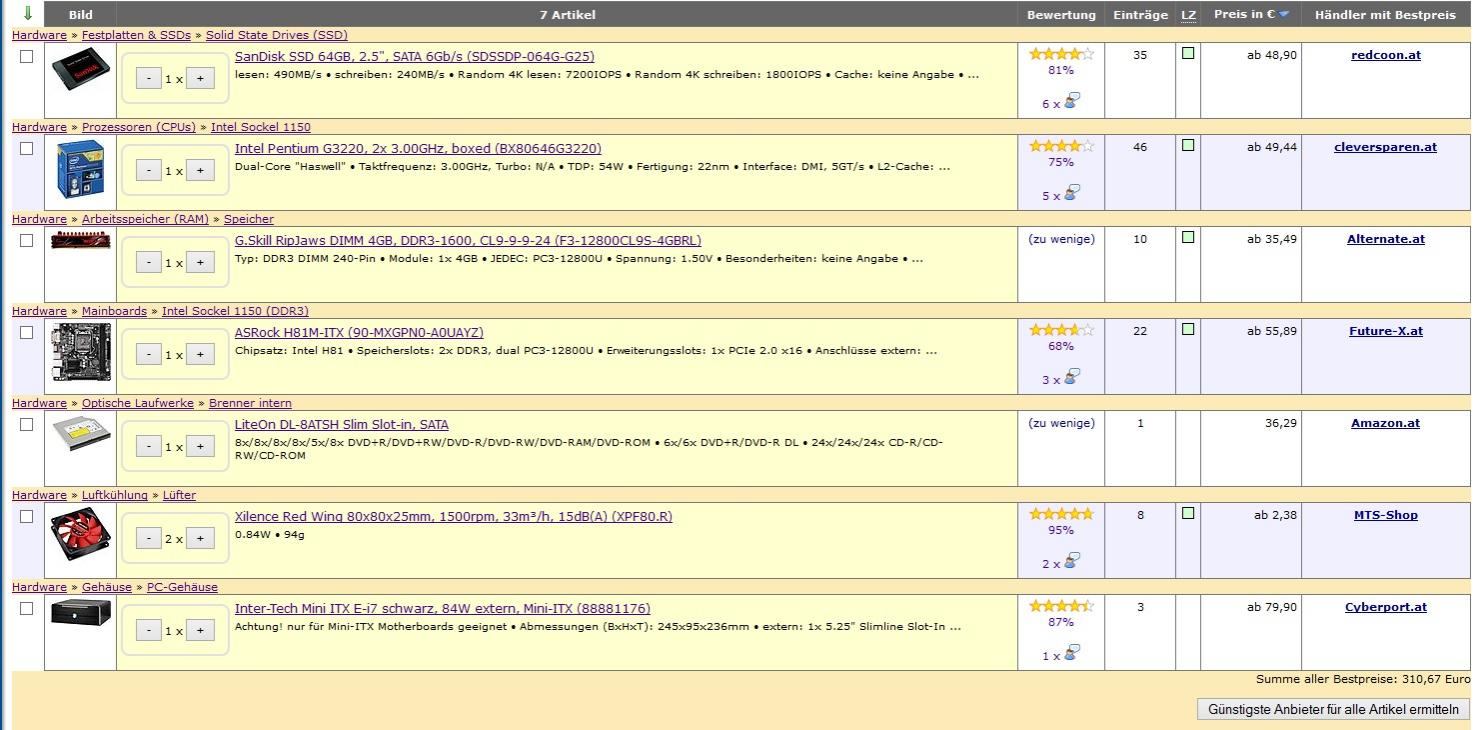
Task: Select the SanDisk SSD row checkbox
Action: coord(27,56)
